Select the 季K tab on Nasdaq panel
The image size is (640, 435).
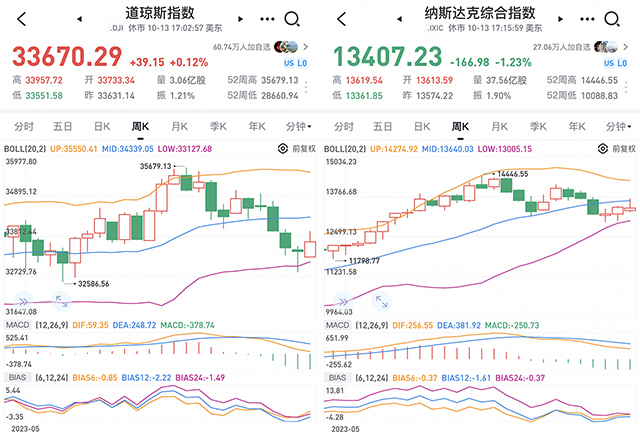pos(538,127)
